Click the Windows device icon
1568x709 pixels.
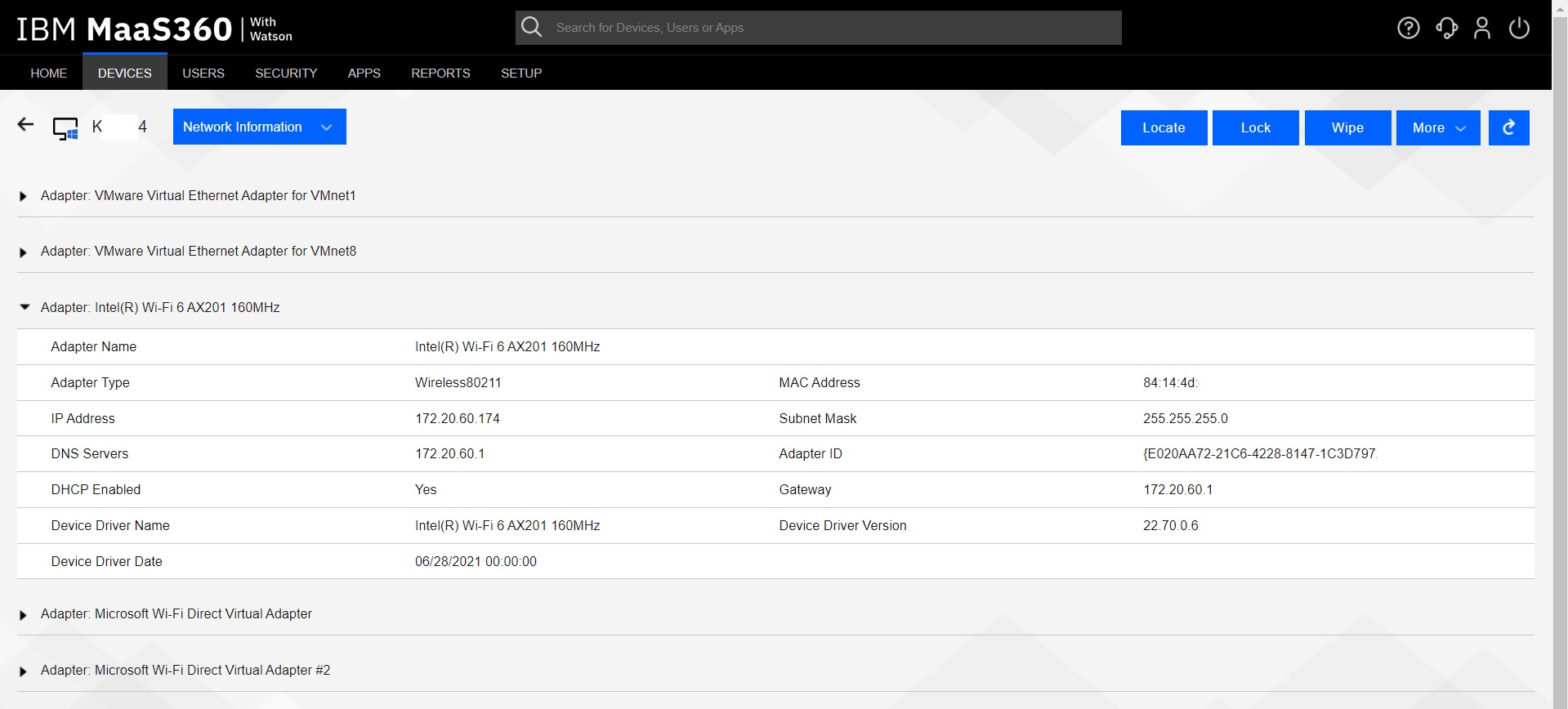[65, 128]
